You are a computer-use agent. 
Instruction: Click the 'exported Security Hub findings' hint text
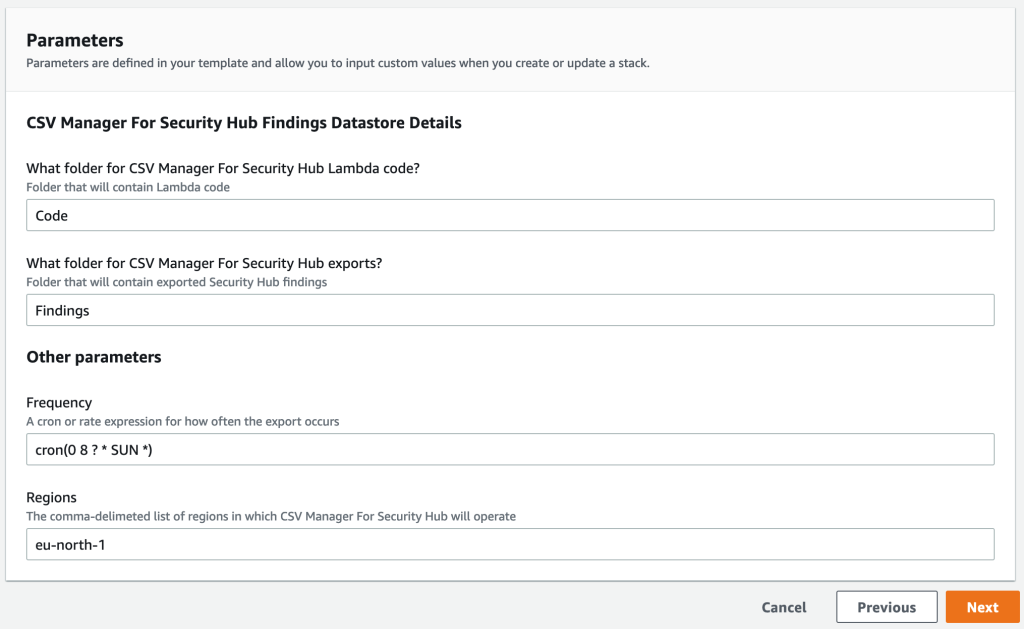point(176,282)
